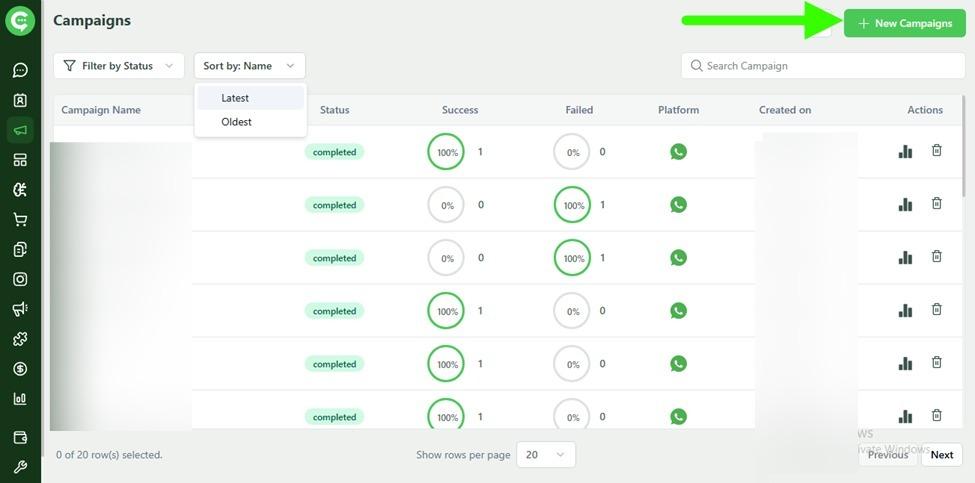Viewport: 975px width, 483px height.
Task: View analytics chart for the second campaign row
Action: [905, 204]
